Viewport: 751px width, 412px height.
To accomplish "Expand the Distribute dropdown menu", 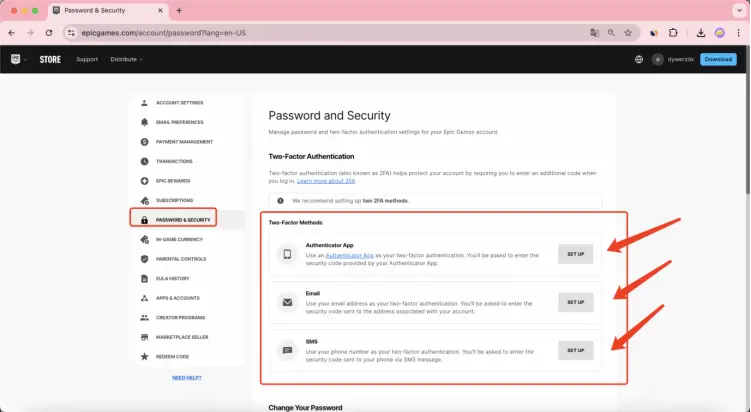I will [126, 59].
